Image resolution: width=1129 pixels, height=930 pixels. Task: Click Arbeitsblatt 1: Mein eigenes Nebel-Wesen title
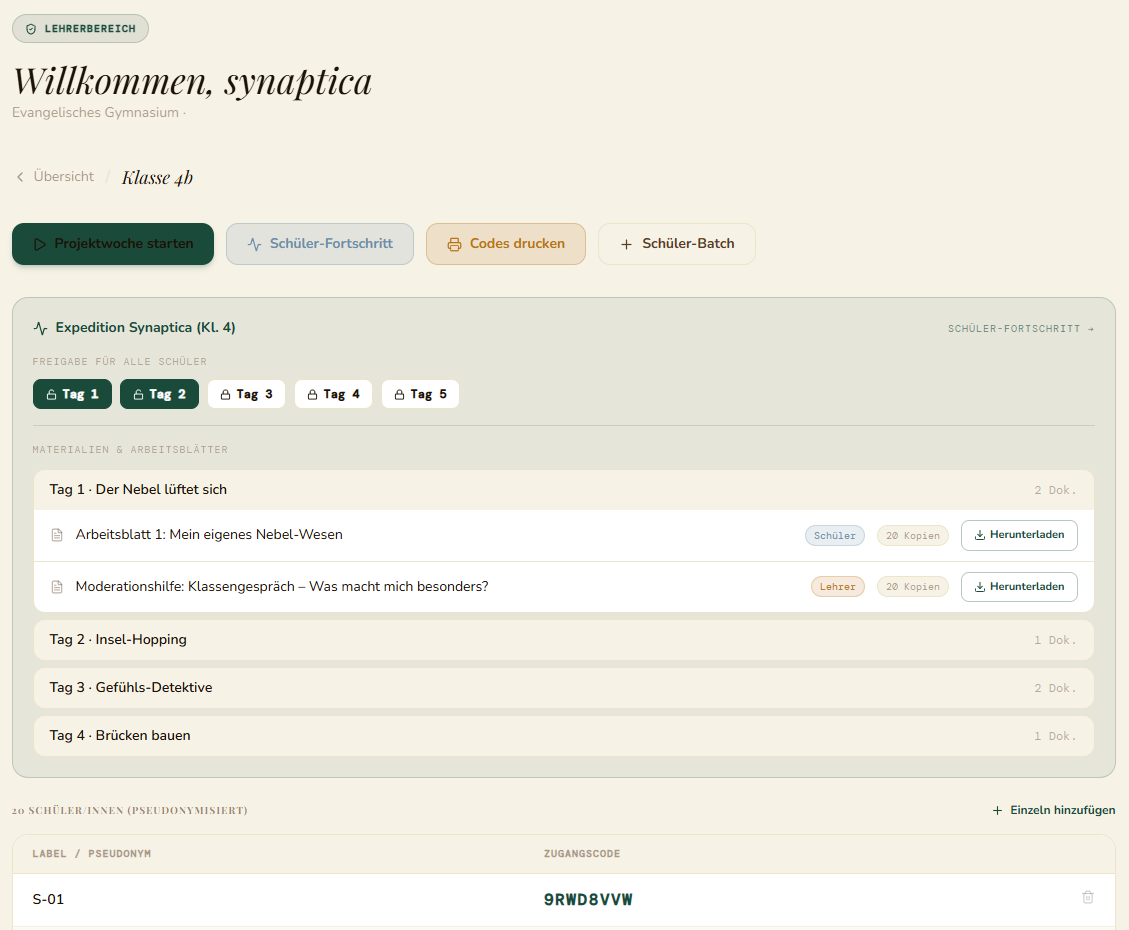tap(209, 535)
